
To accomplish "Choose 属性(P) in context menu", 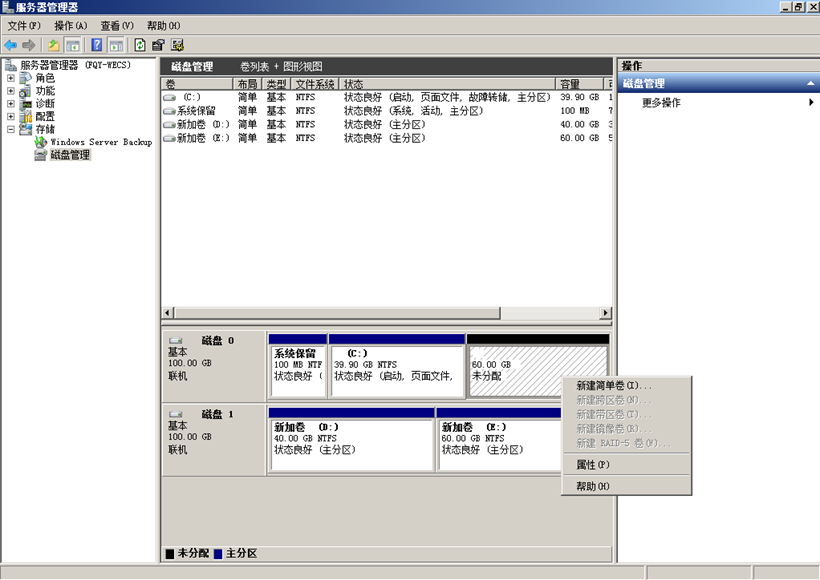I will [x=592, y=465].
